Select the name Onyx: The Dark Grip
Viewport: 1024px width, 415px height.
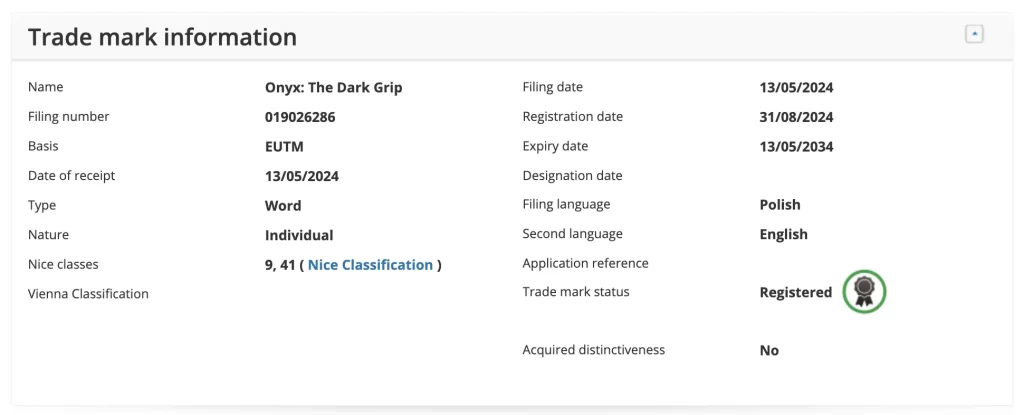(x=334, y=88)
